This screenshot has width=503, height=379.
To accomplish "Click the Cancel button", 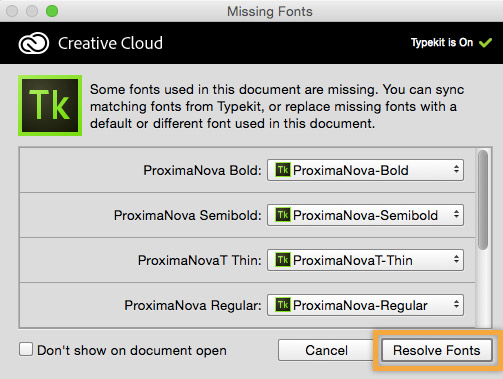I will pos(326,350).
